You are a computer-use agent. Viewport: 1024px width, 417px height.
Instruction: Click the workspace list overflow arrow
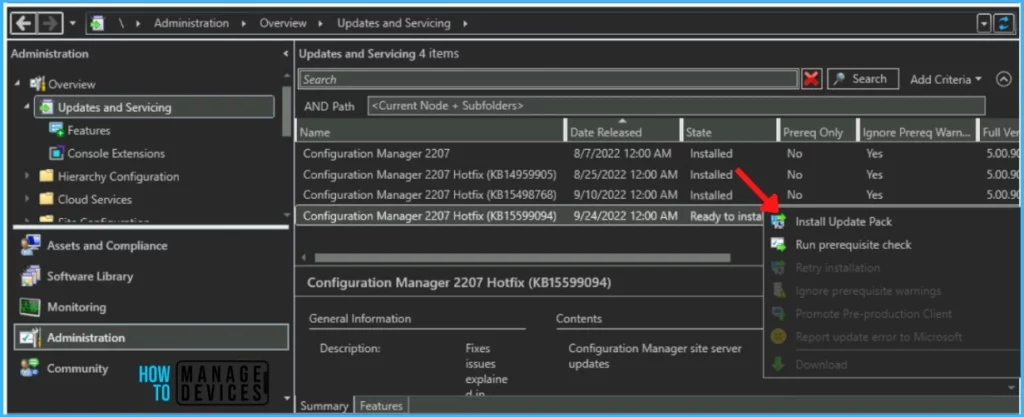[285, 397]
